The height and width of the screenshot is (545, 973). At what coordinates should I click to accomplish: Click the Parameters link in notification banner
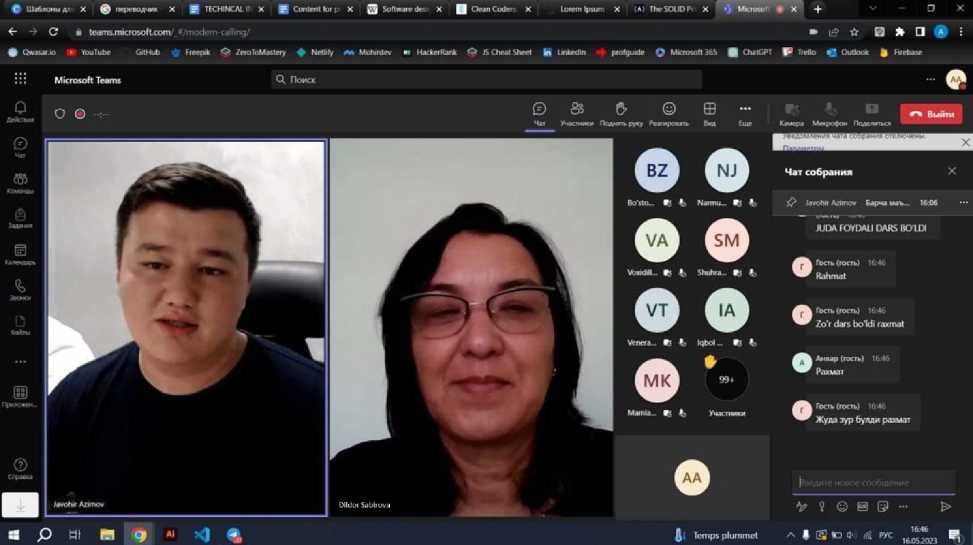(x=803, y=148)
